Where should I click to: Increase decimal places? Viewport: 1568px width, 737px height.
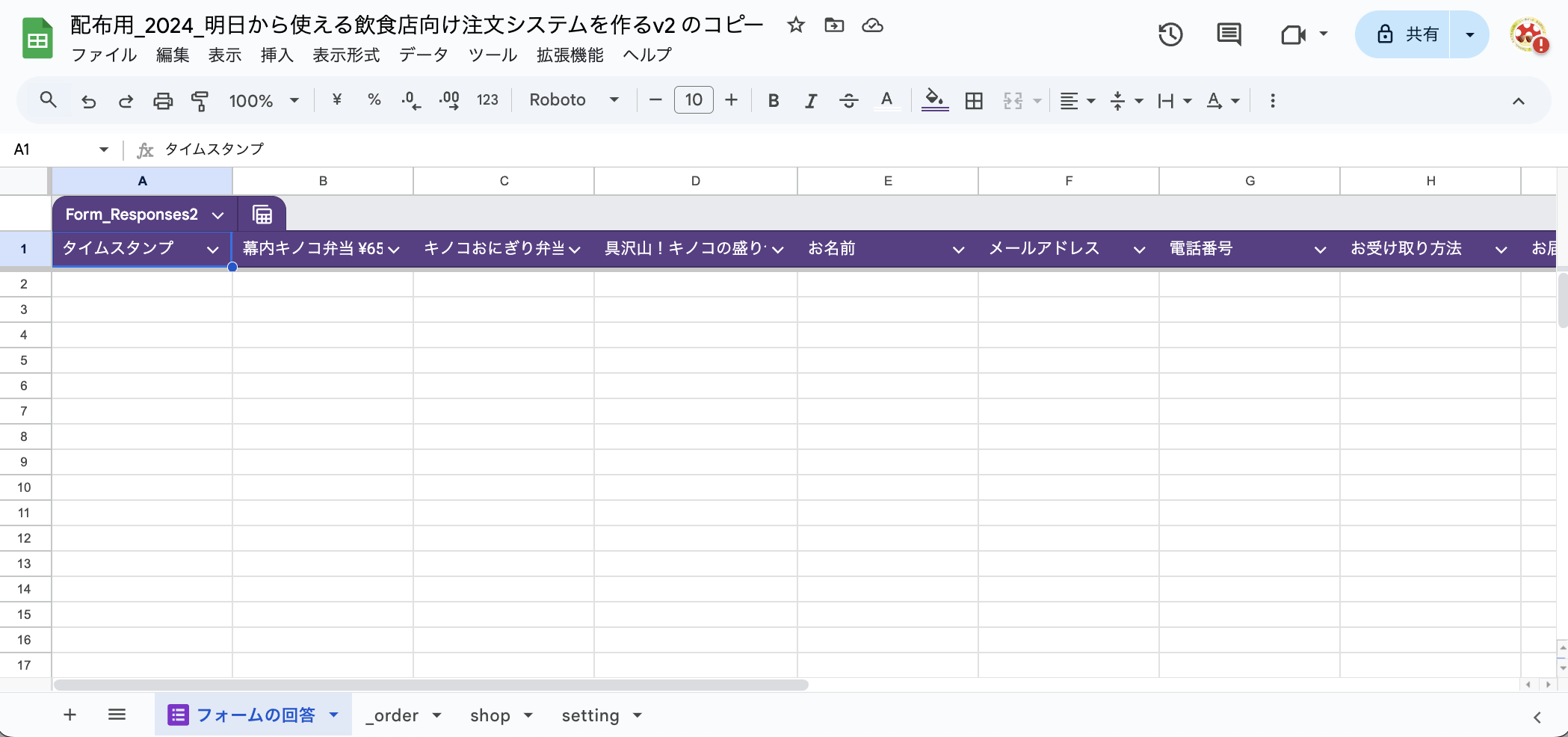tap(449, 100)
